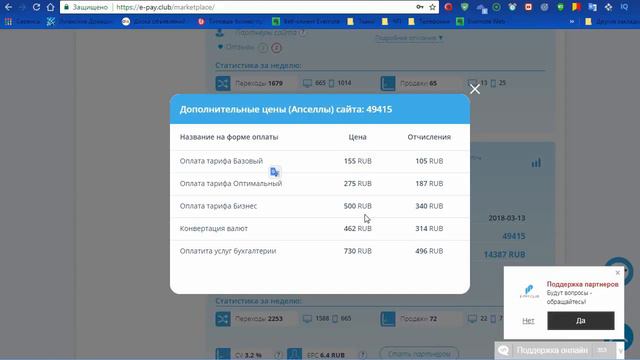Open the alarm clock extension icon
This screenshot has width=640, height=360.
[512, 7]
